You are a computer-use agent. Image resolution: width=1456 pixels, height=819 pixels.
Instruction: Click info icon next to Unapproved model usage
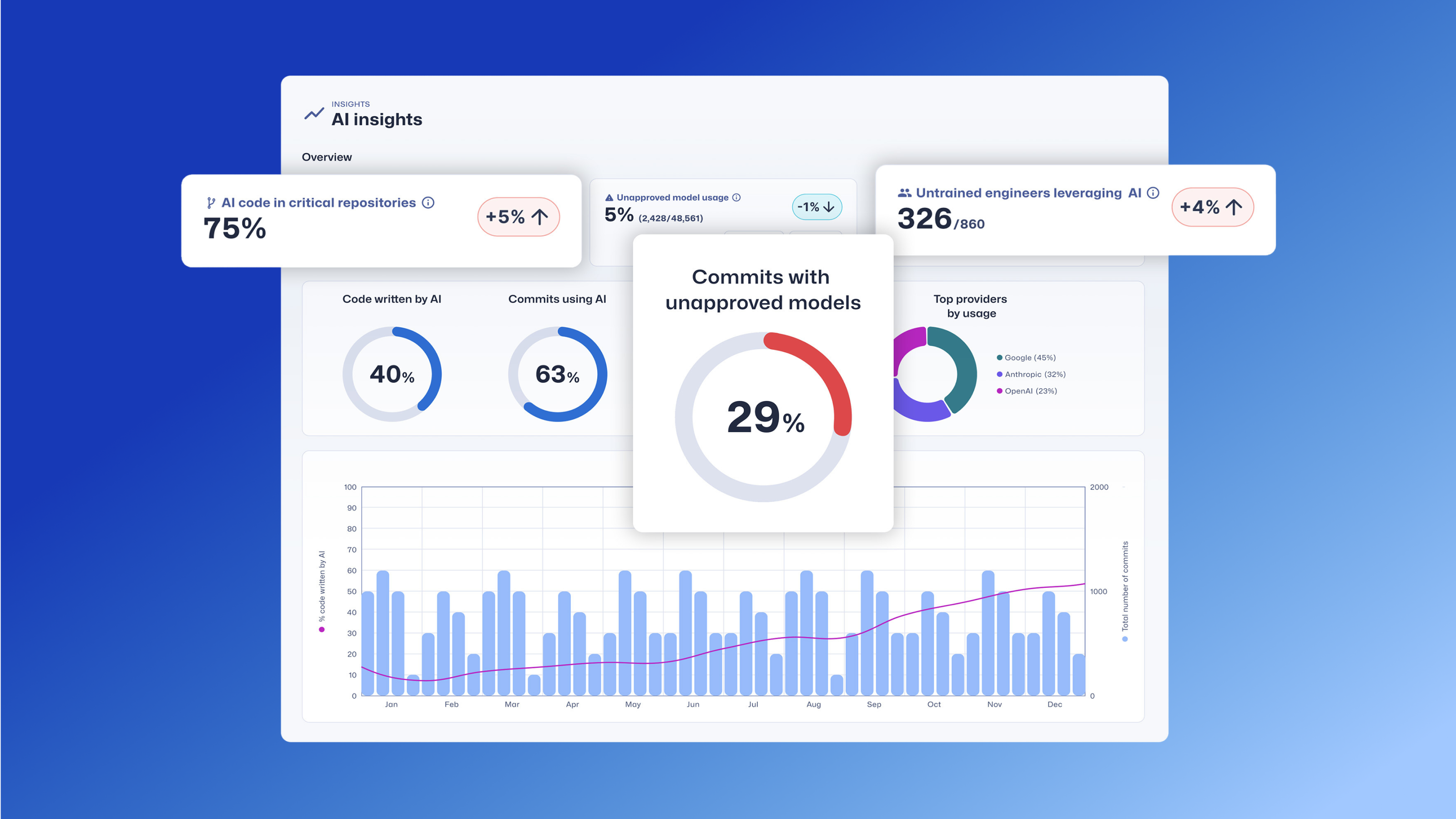tap(736, 197)
